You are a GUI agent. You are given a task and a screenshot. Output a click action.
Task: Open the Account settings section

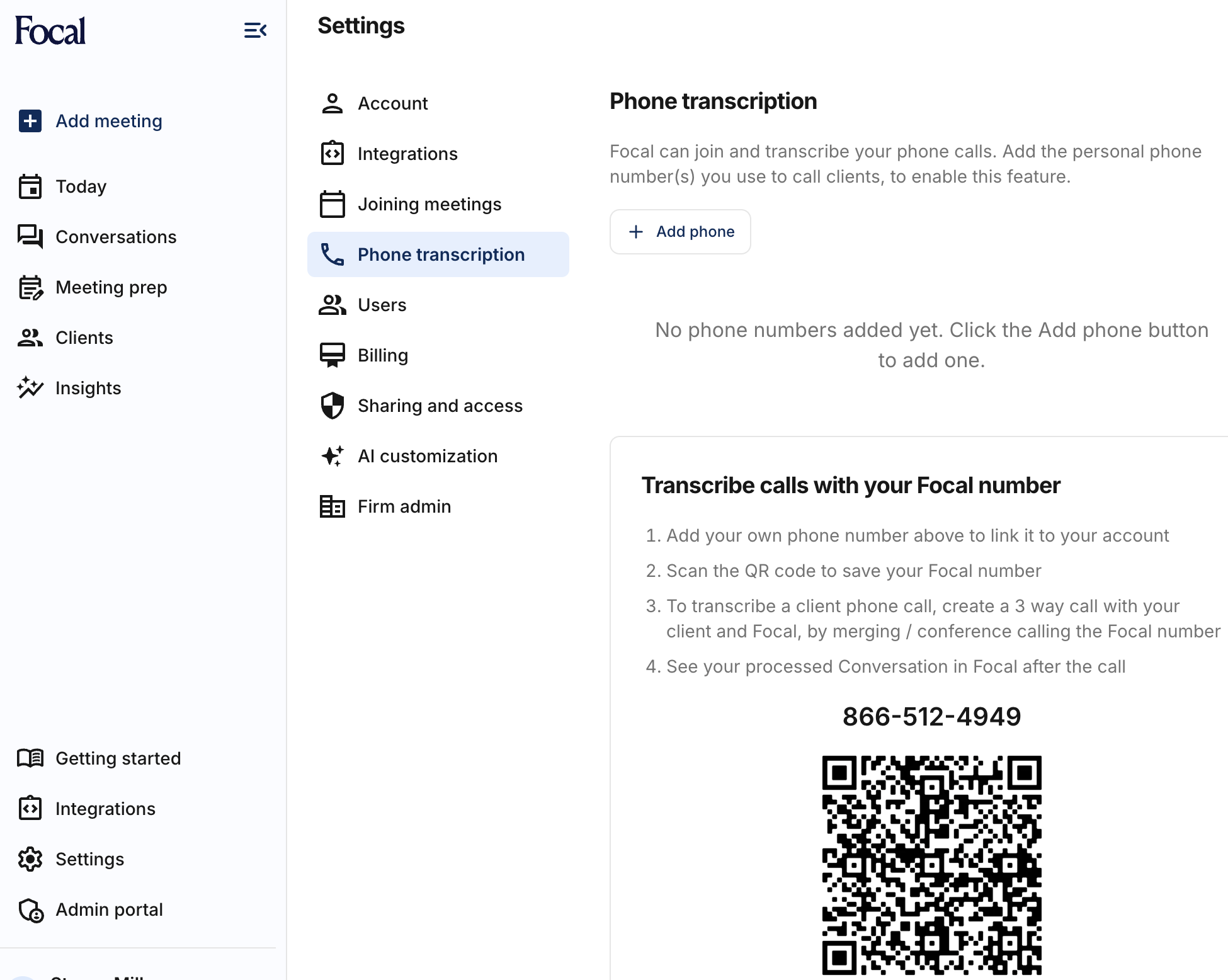[x=392, y=103]
